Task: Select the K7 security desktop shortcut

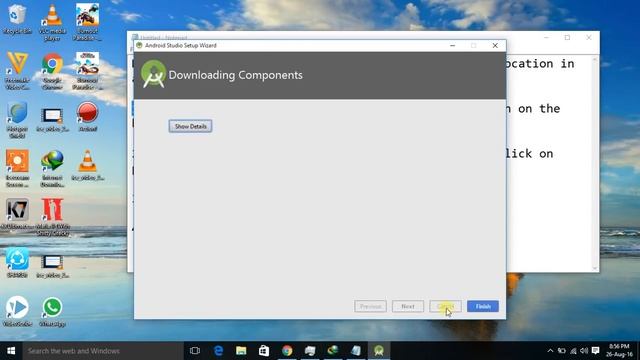Action: [17, 213]
